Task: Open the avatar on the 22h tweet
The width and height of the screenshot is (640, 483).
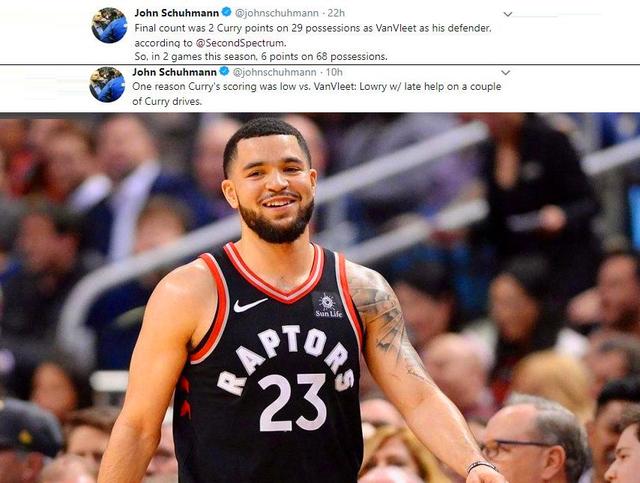Action: (109, 25)
